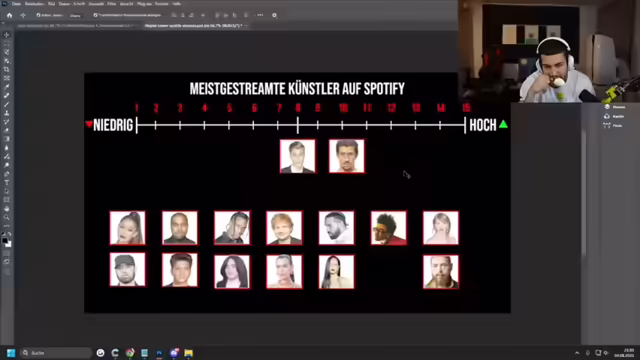The height and width of the screenshot is (360, 640).
Task: Open the volume control in system tray
Action: pos(606,353)
